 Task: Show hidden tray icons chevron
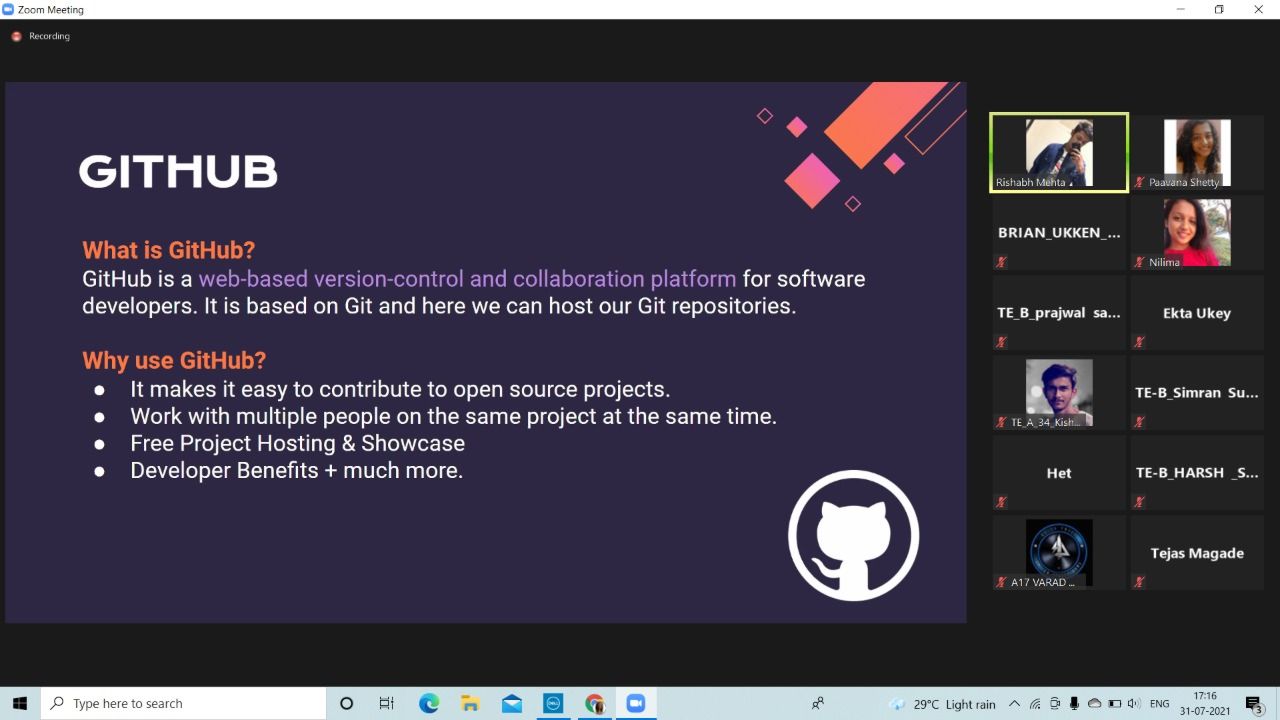(x=1014, y=704)
